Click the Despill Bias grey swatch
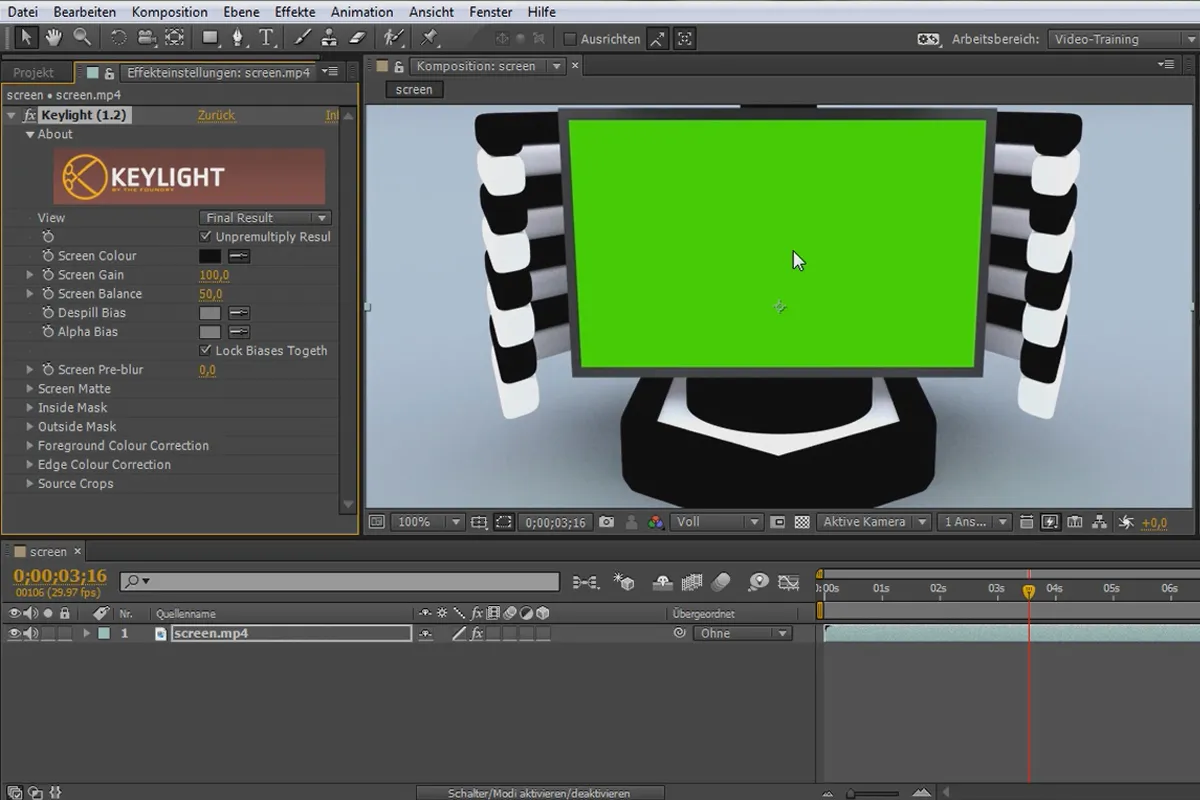 [x=210, y=313]
